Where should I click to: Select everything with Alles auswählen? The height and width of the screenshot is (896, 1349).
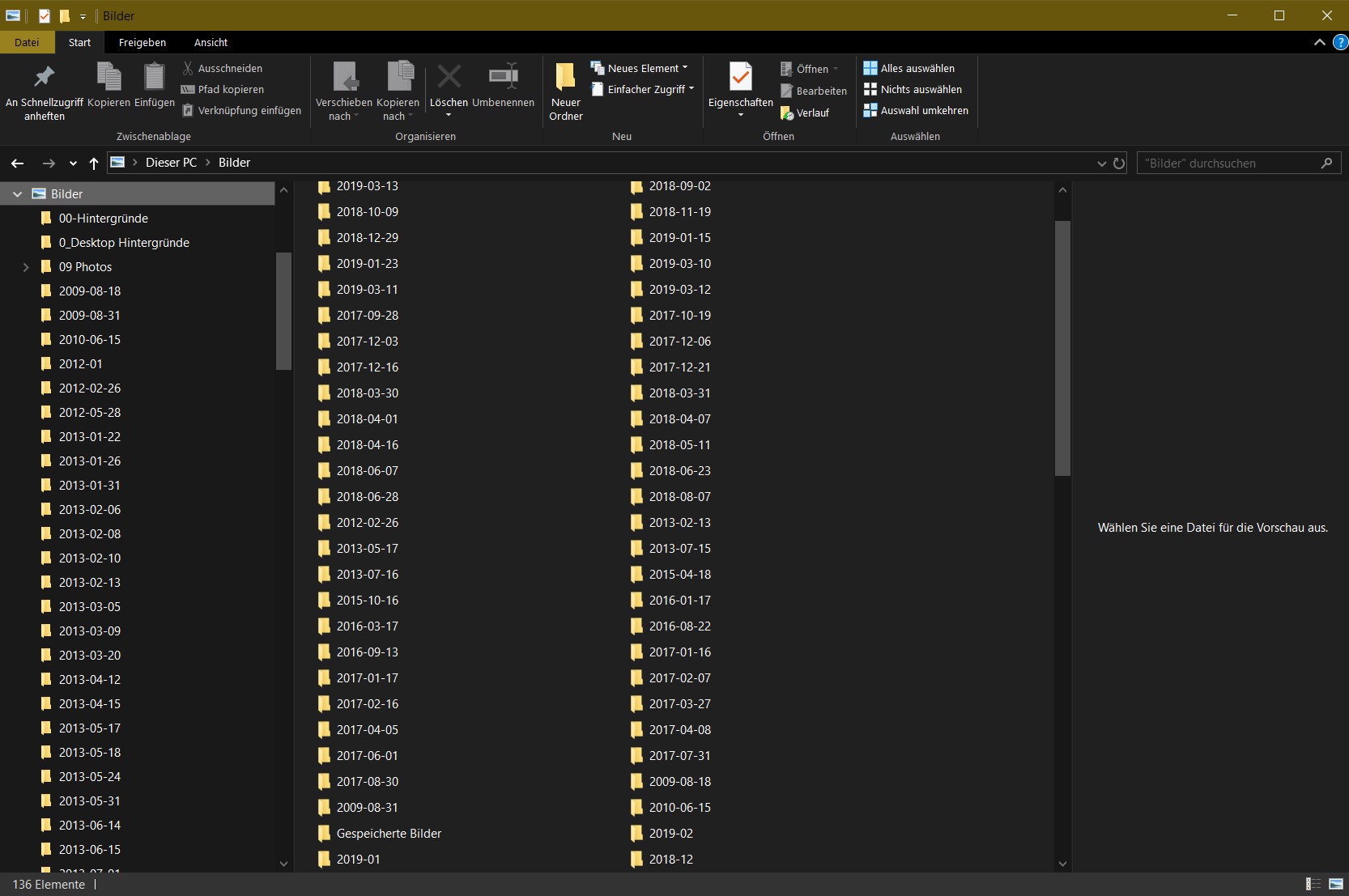point(909,68)
